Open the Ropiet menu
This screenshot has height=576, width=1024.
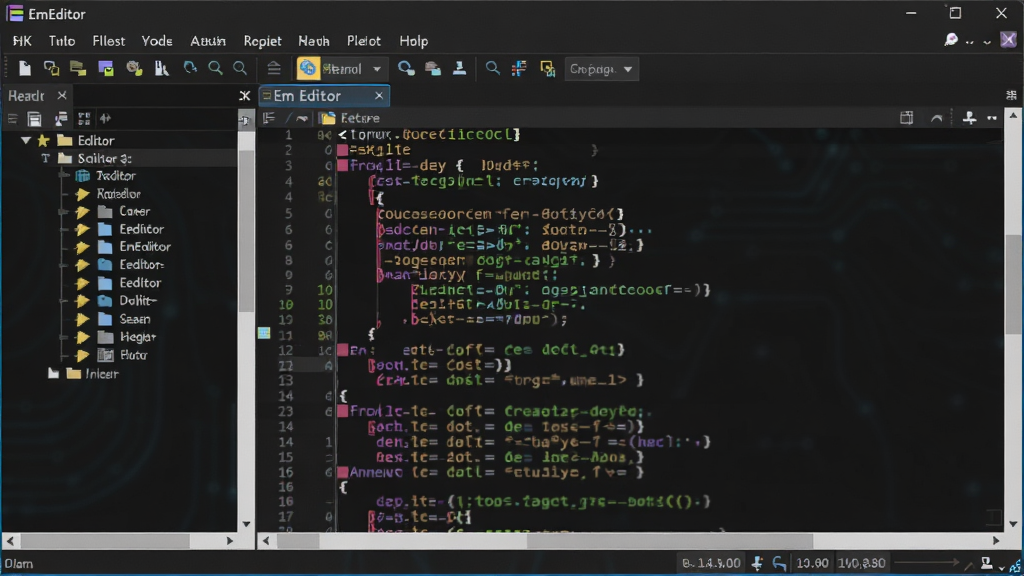point(262,40)
